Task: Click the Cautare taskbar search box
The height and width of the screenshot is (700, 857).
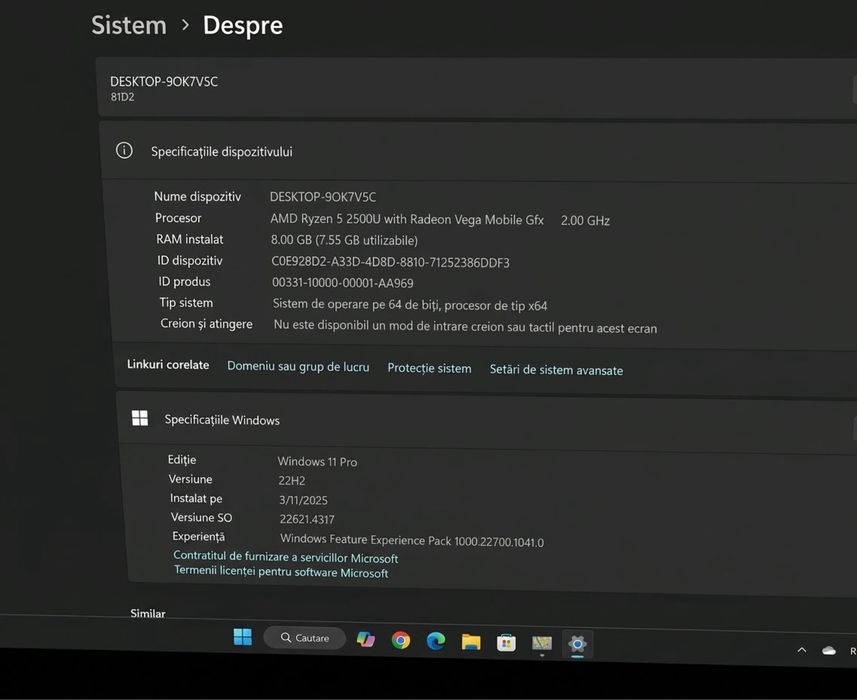Action: click(304, 638)
